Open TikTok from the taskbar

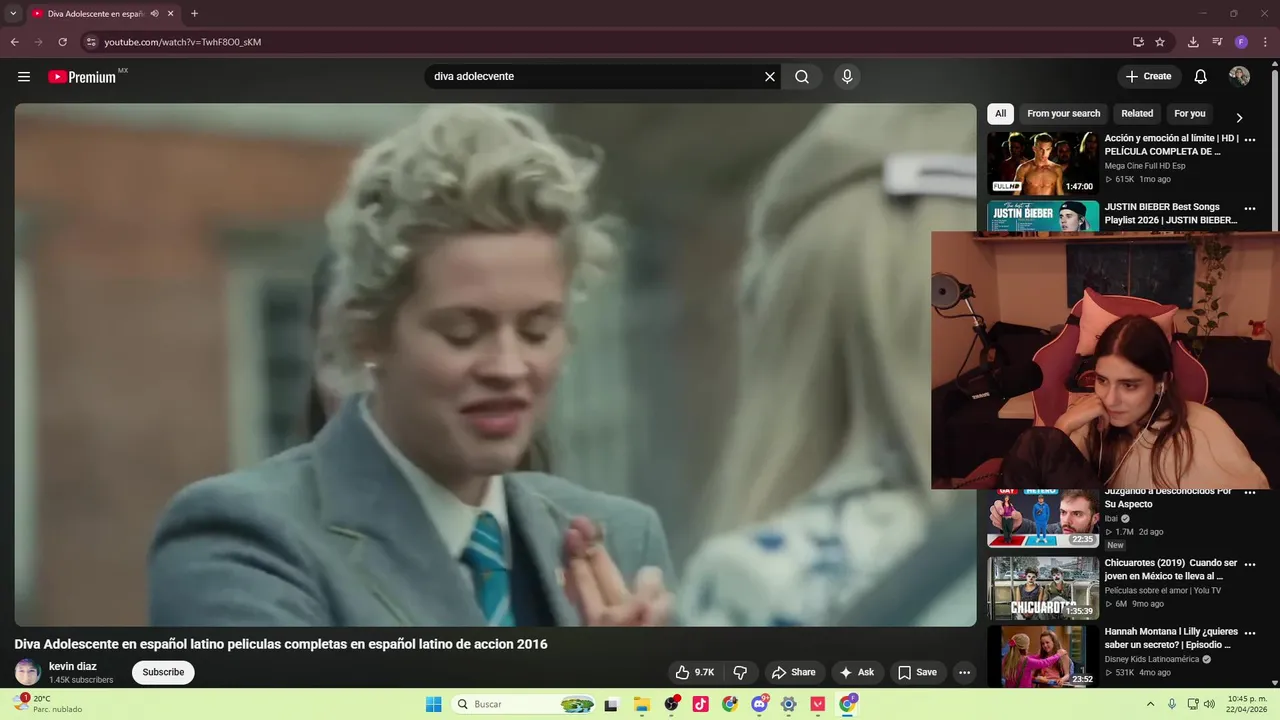[700, 704]
